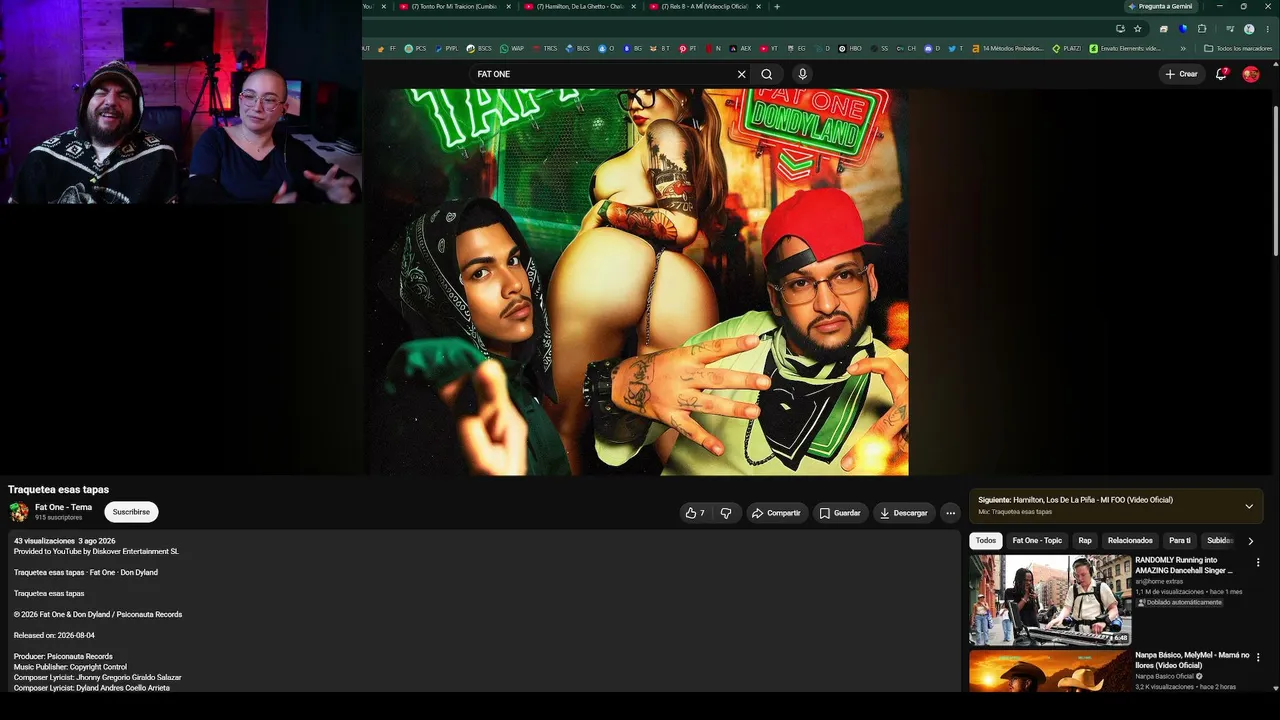The width and height of the screenshot is (1280, 720).
Task: Bookmark this page with the star icon
Action: tap(1138, 29)
